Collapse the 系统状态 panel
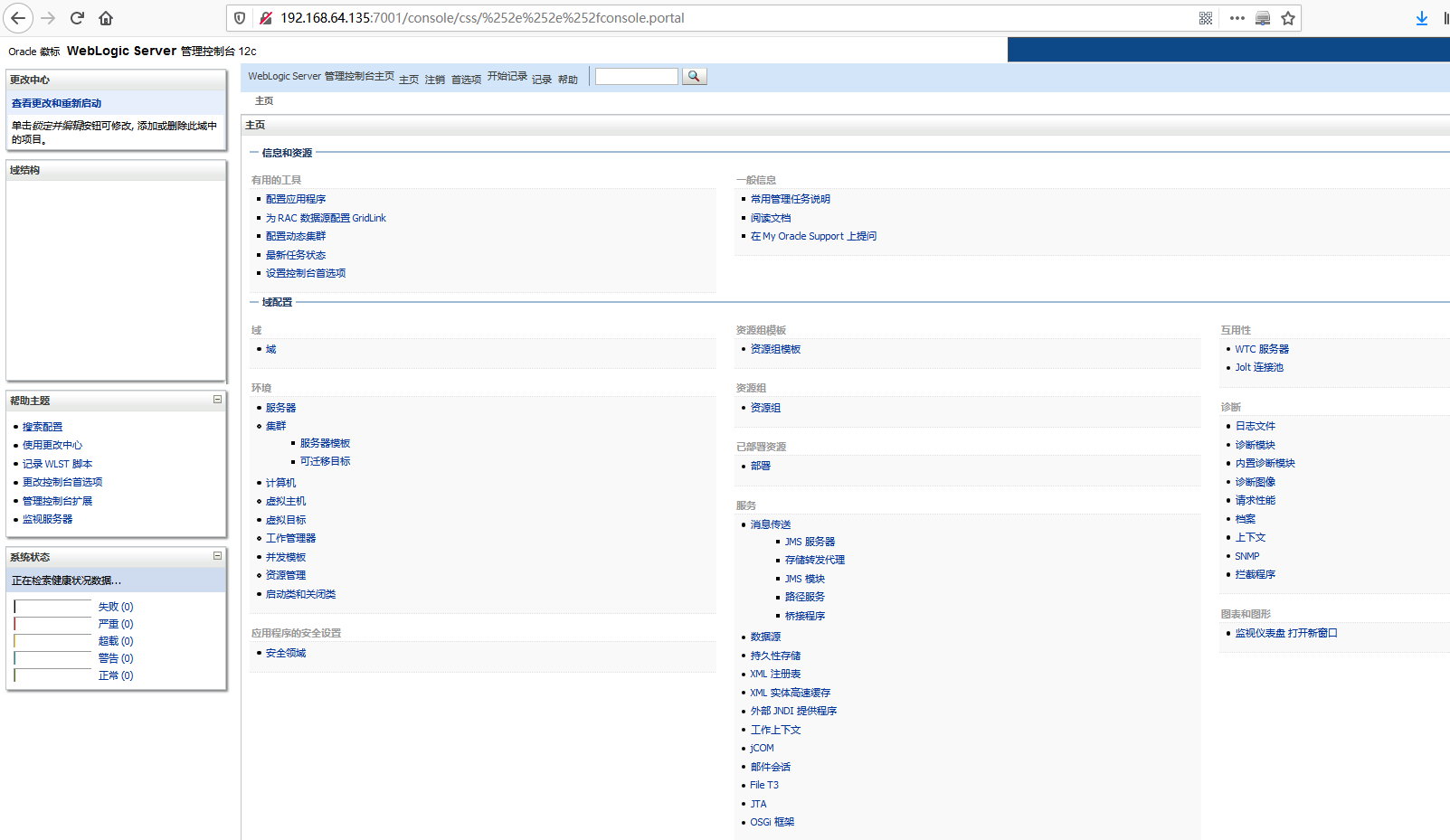Viewport: 1450px width, 840px height. click(x=217, y=555)
